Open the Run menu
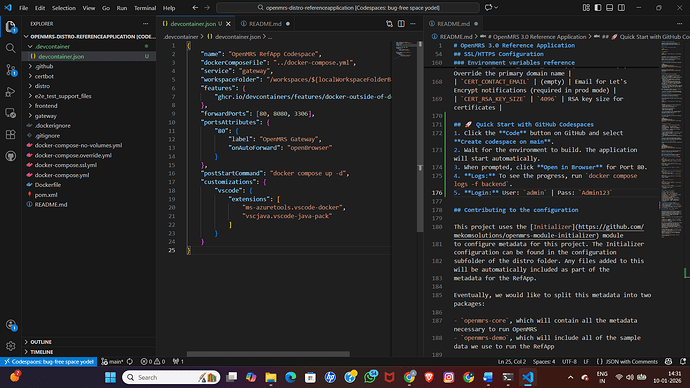 tap(122, 8)
